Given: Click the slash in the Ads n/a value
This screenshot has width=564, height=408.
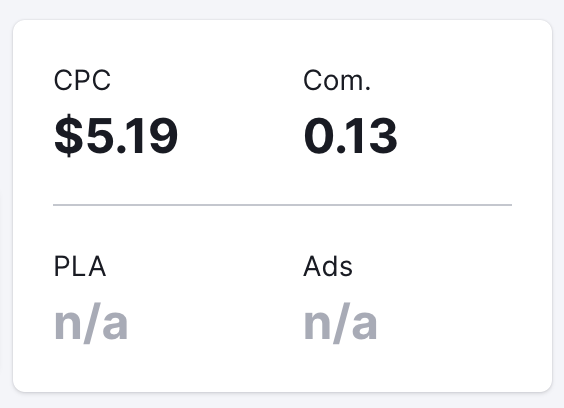Looking at the screenshot, I should pos(341,323).
